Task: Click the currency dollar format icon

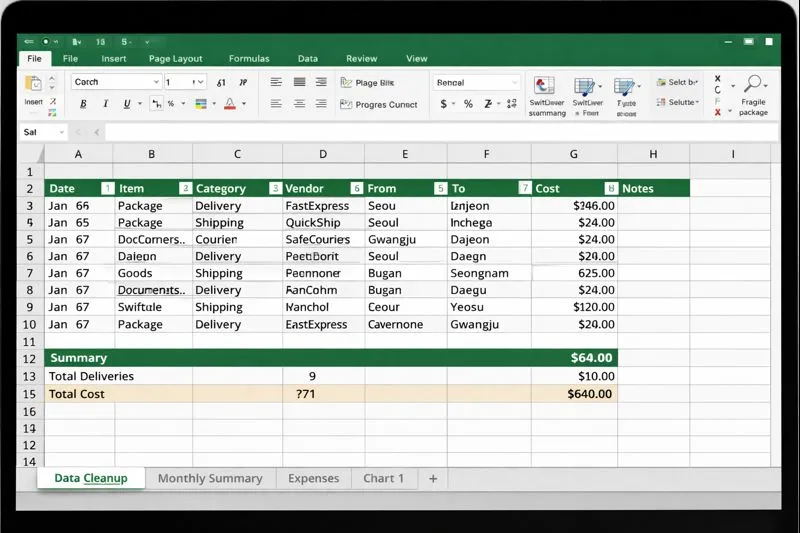Action: (x=444, y=104)
